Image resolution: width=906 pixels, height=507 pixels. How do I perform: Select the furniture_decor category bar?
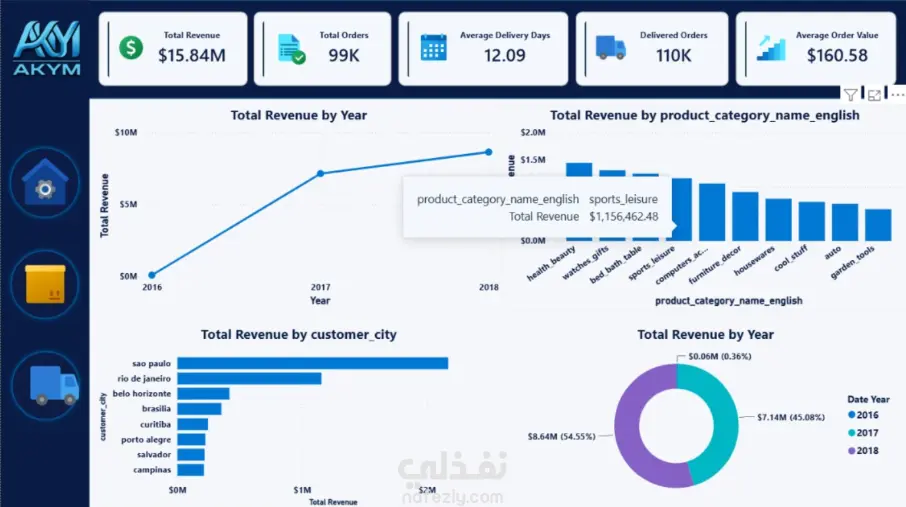745,216
